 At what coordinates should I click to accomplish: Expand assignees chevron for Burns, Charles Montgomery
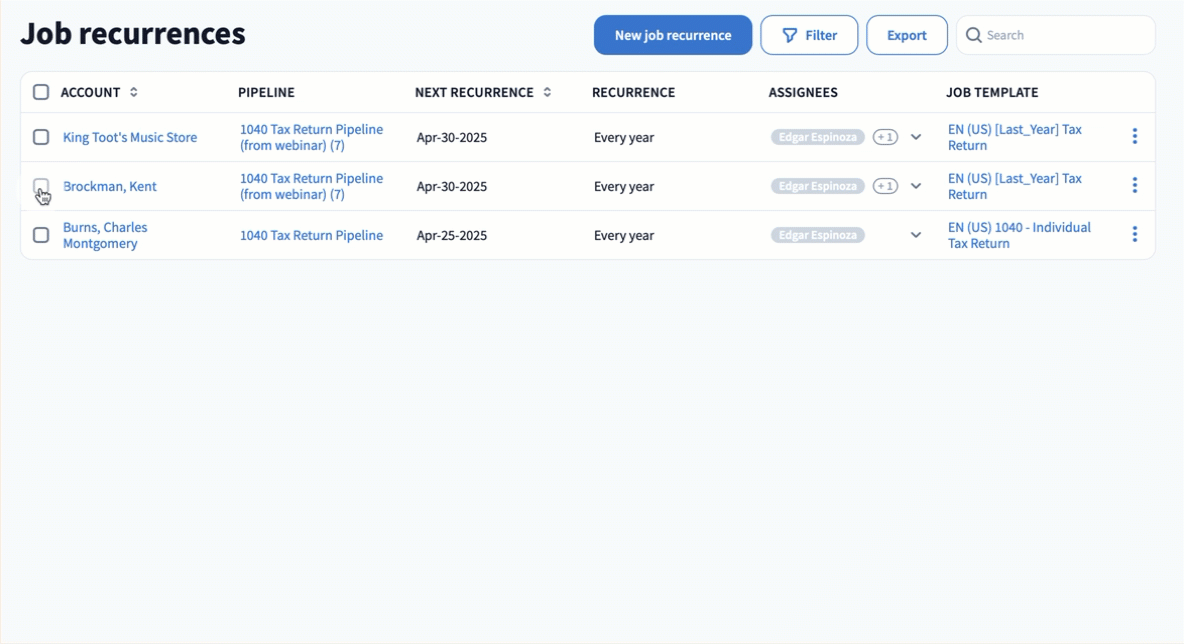(915, 235)
